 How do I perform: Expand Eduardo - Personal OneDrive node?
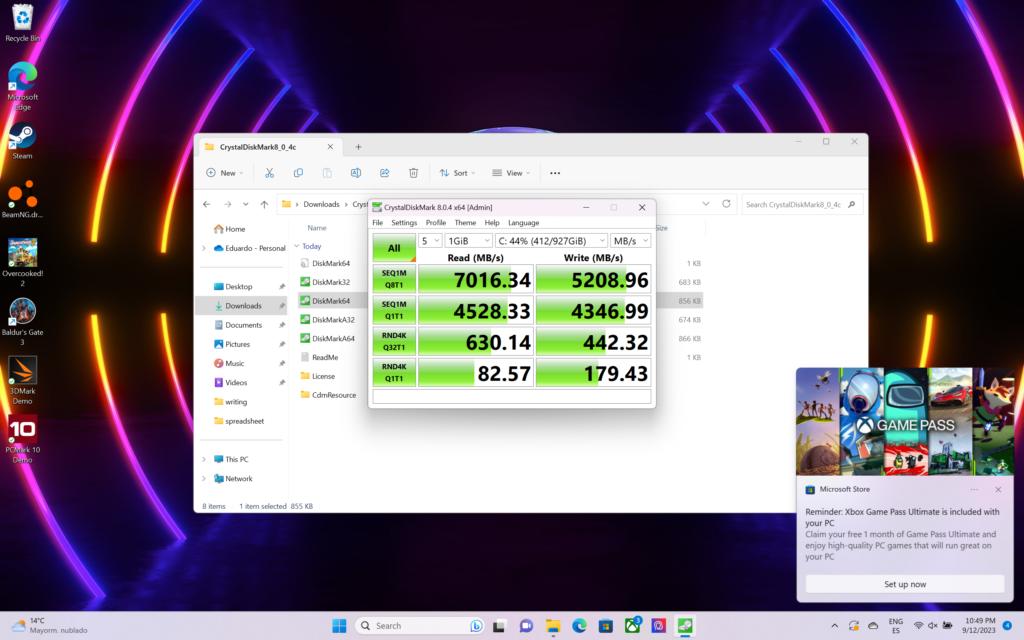pyautogui.click(x=204, y=248)
